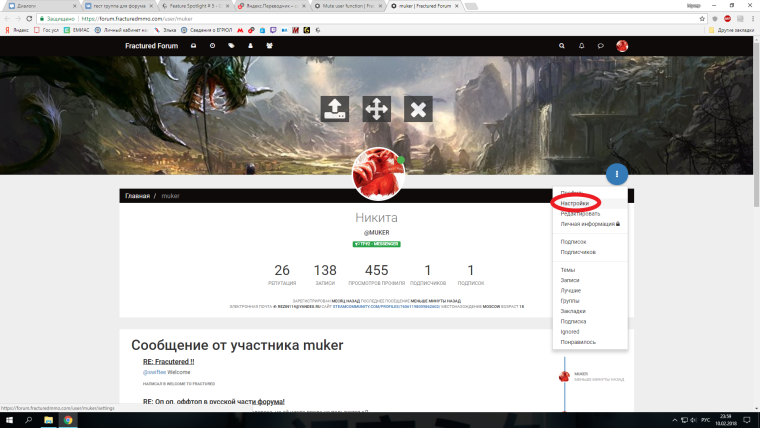Switch to the Feature Spotlight browser tab
Screen dimensions: 760x428
pyautogui.click(x=196, y=6)
